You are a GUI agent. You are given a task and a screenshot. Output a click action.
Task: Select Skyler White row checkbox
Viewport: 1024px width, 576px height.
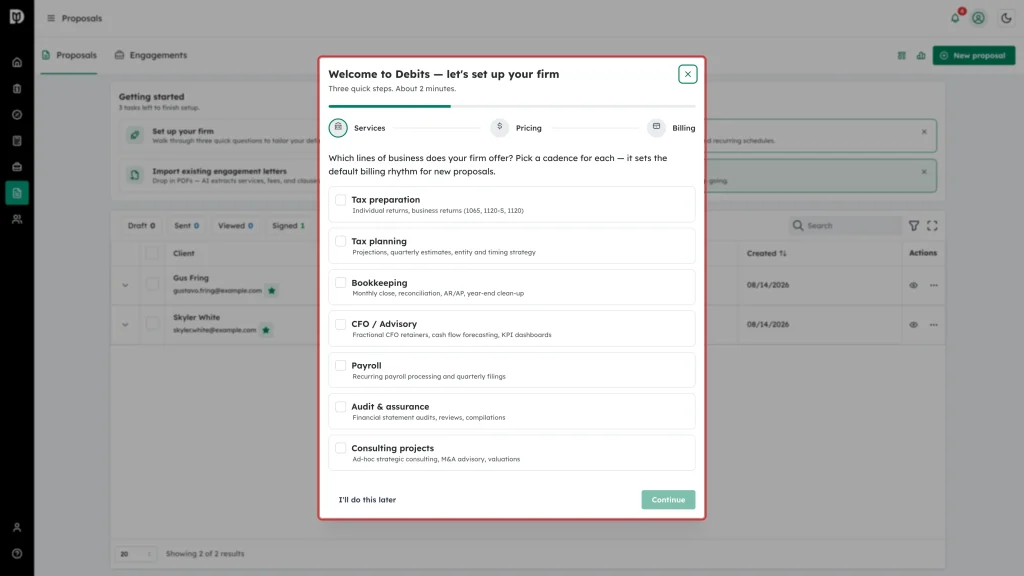152,323
